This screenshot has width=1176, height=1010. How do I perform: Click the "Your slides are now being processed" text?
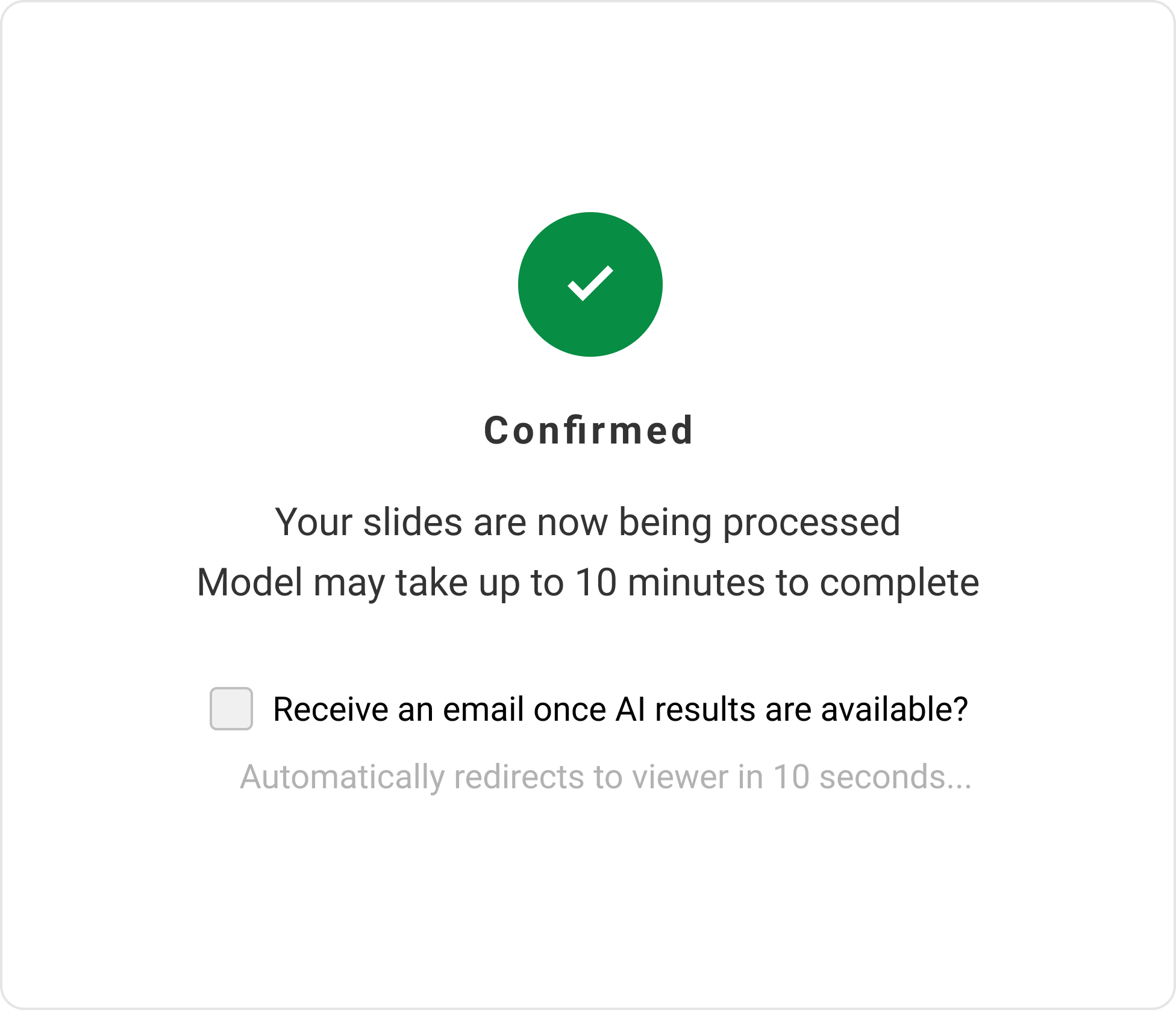point(587,522)
